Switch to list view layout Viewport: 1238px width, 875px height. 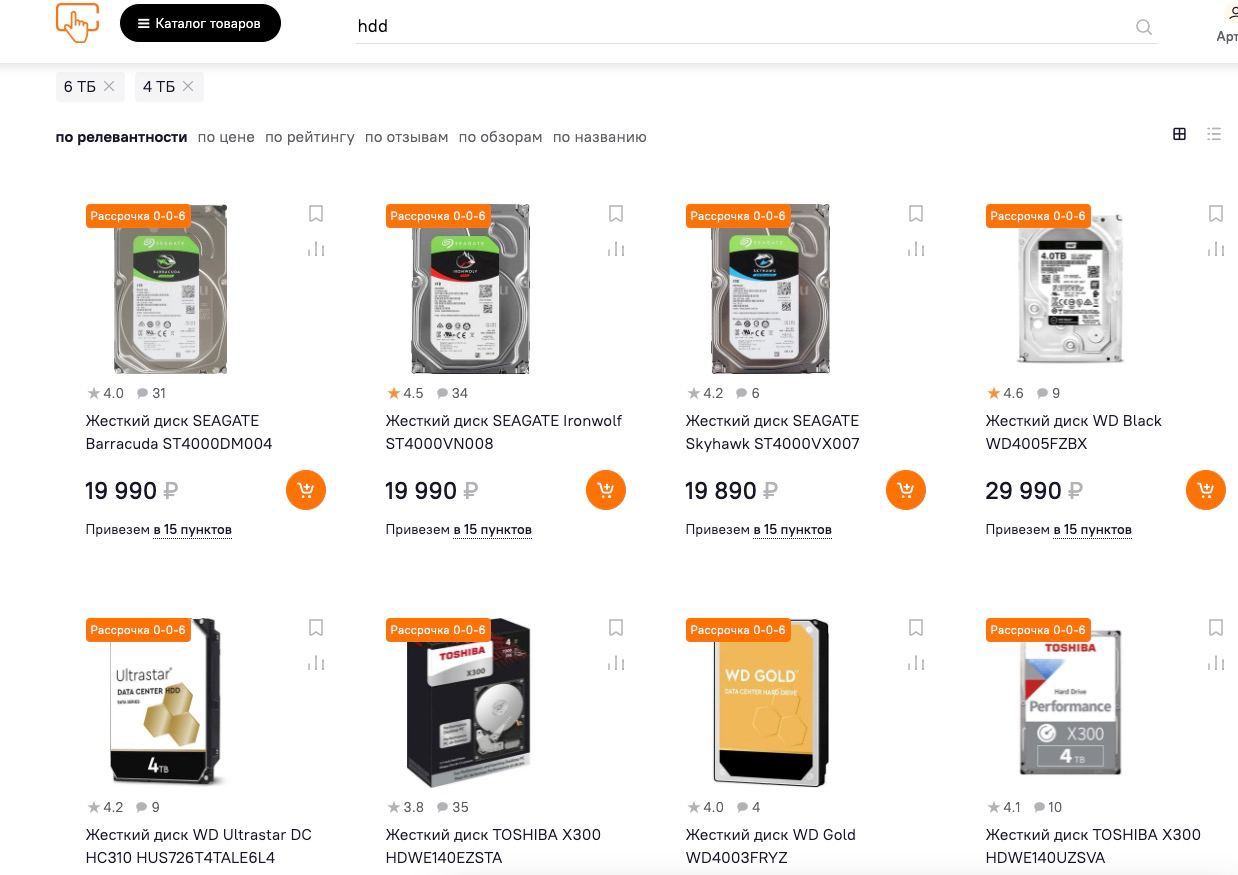click(x=1214, y=134)
